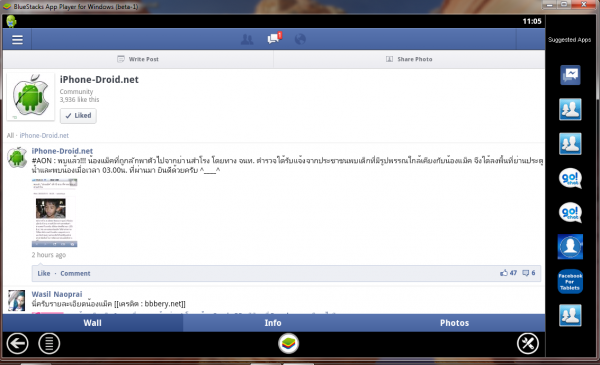Image resolution: width=600 pixels, height=365 pixels.
Task: Select the Wall tab
Action: (93, 323)
